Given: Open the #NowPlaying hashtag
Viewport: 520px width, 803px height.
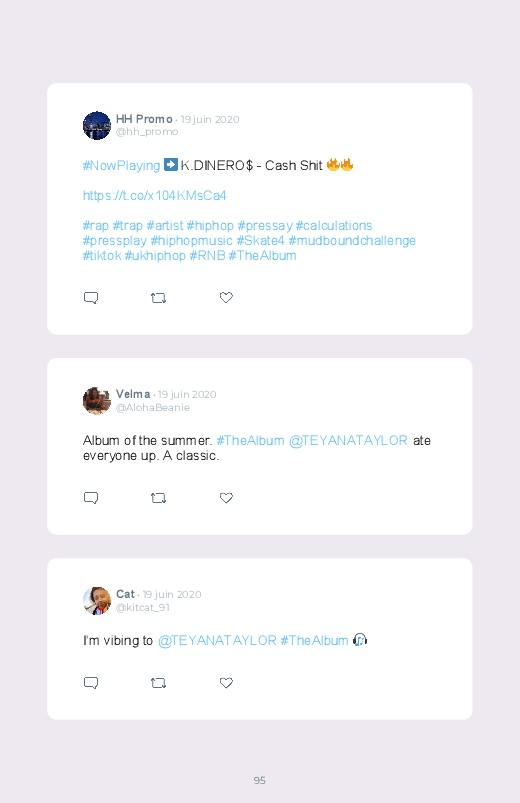Looking at the screenshot, I should (x=121, y=165).
